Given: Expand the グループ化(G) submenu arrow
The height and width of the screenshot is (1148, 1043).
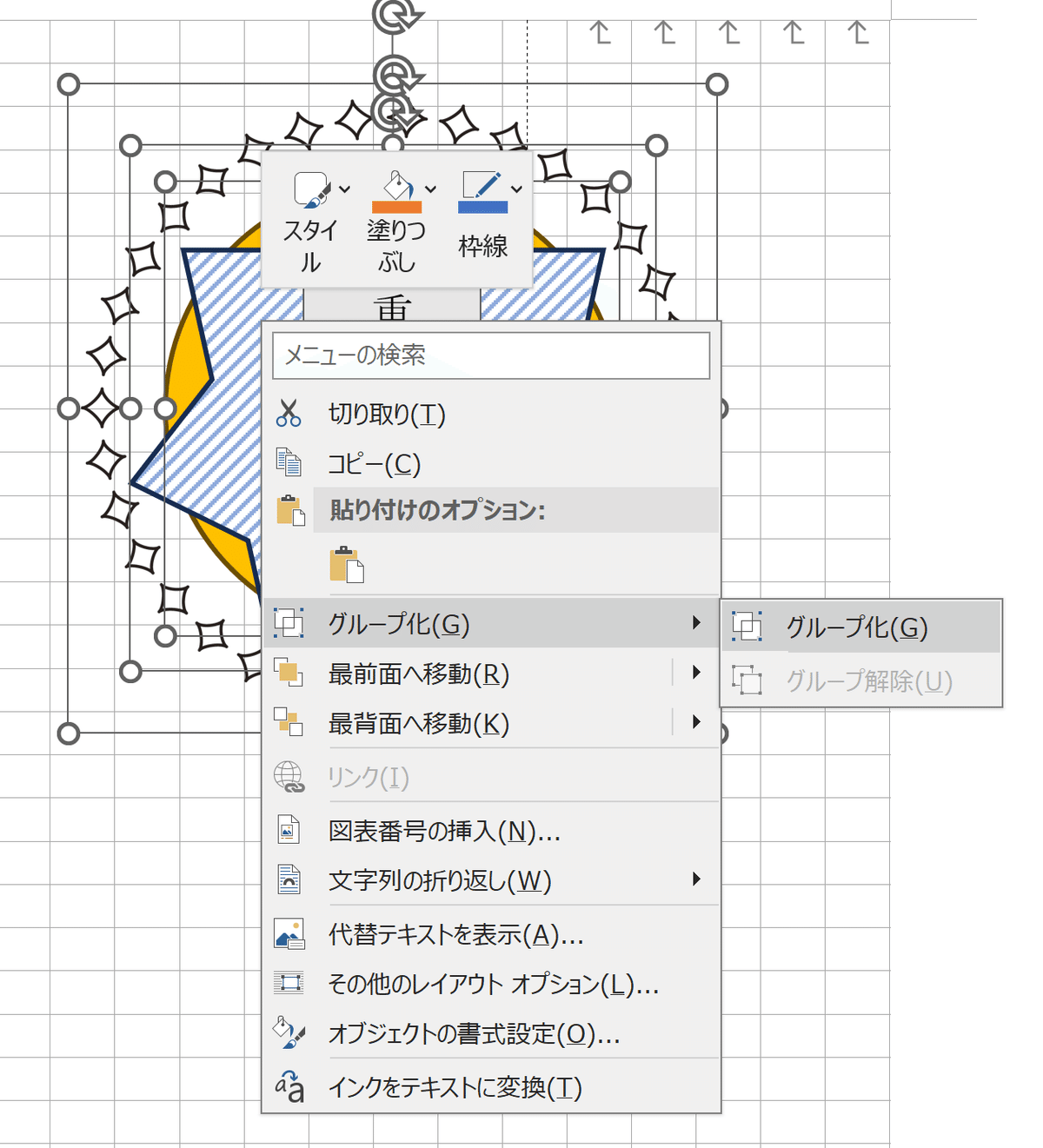Looking at the screenshot, I should [696, 622].
